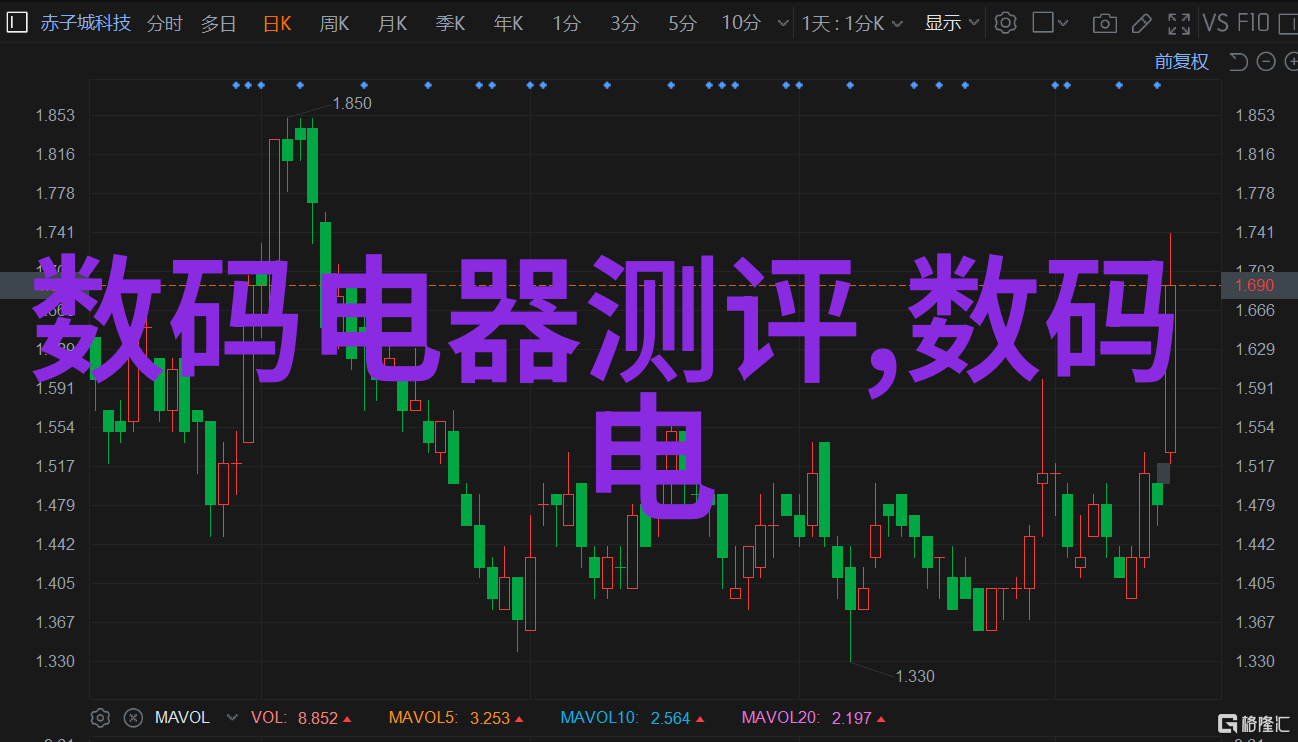
Task: Open the 赤子城科技 stock name link
Action: [85, 22]
